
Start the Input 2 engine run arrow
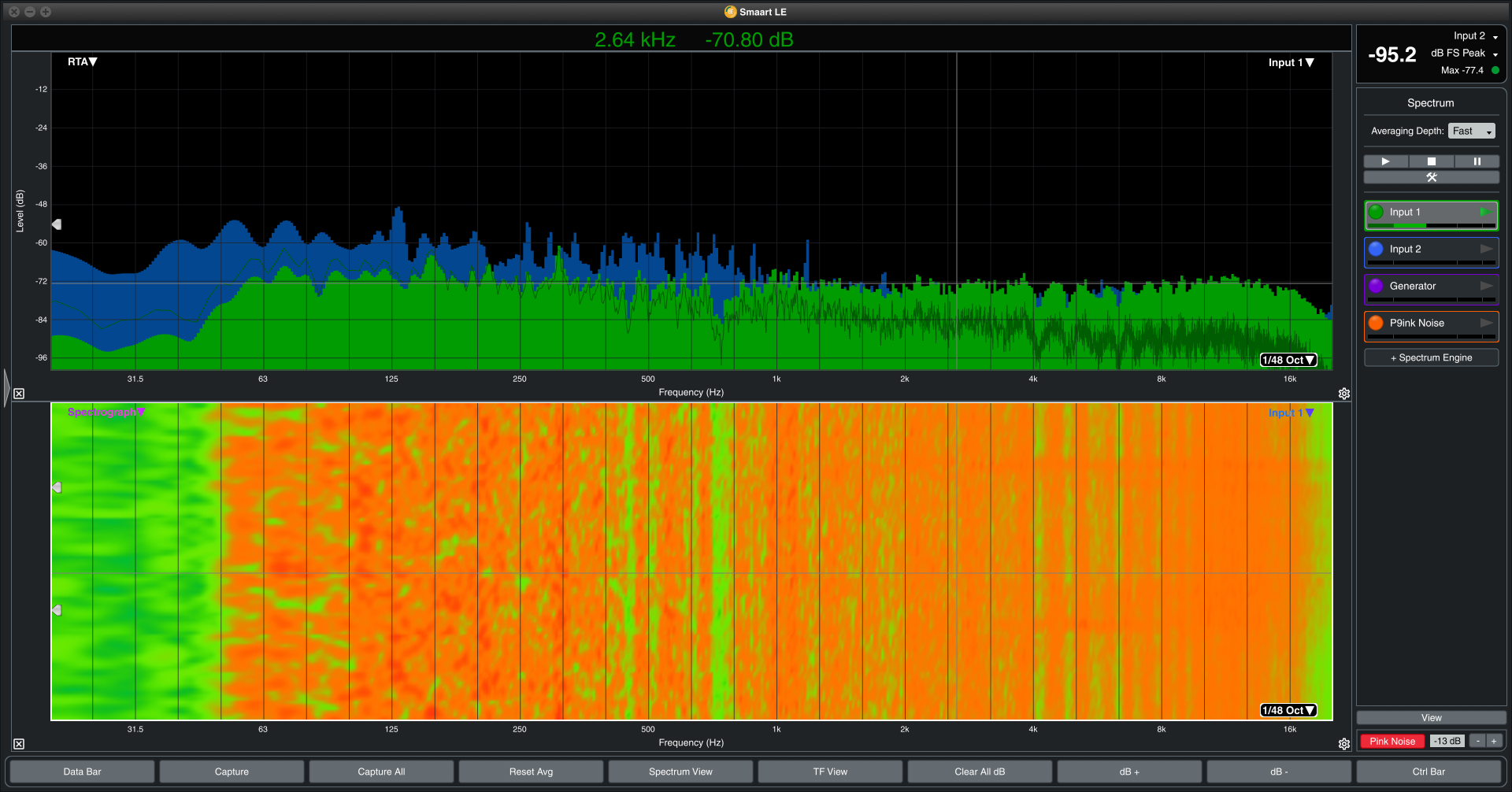(1486, 249)
